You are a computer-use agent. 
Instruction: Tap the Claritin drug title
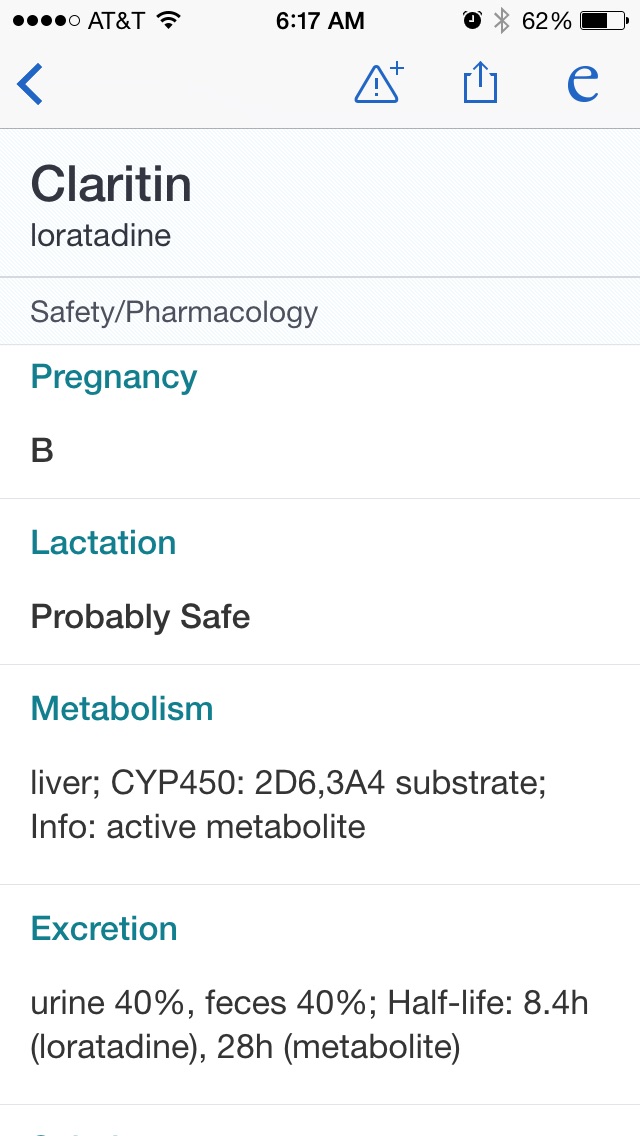[111, 185]
